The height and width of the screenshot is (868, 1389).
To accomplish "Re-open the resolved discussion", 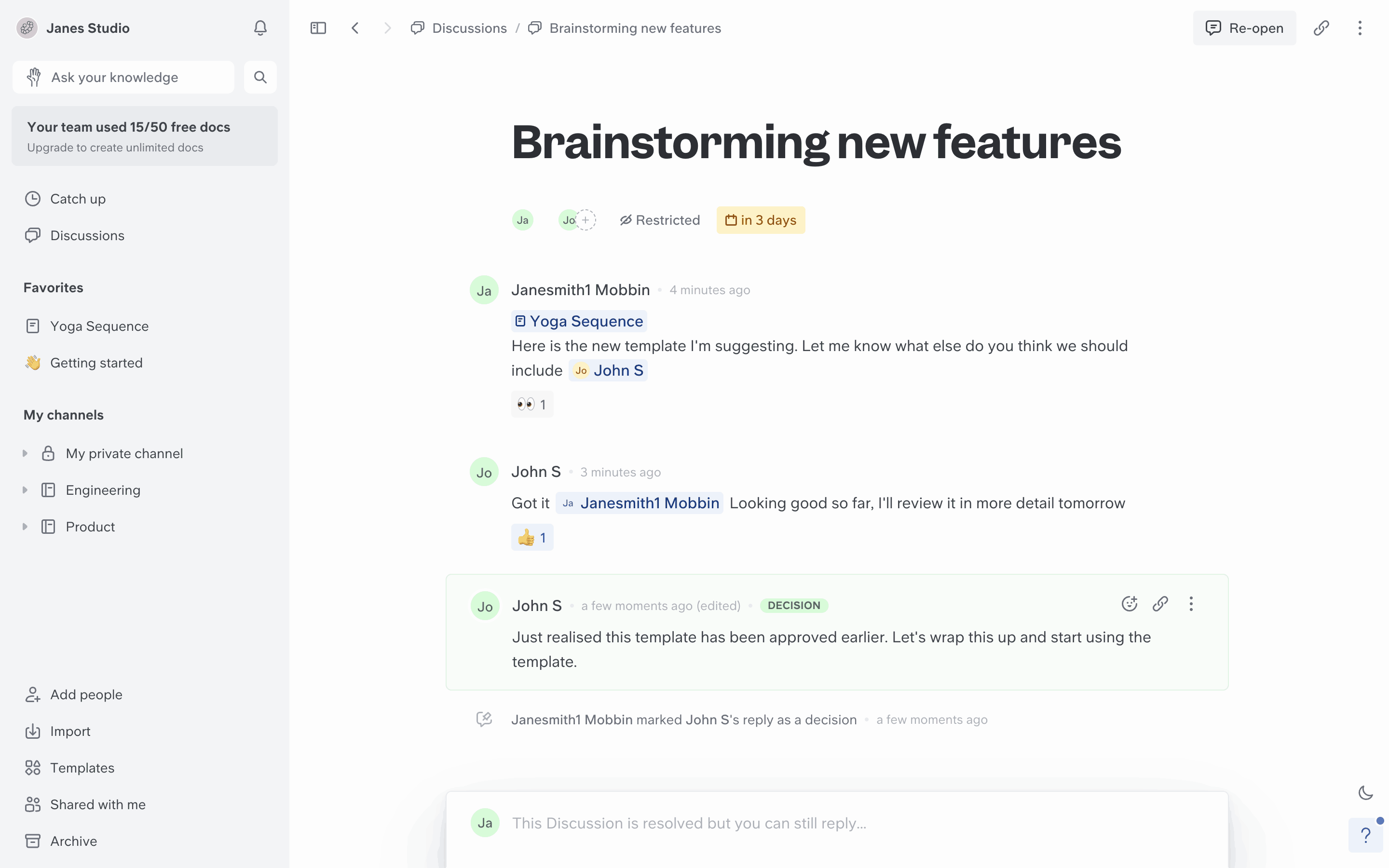I will (1244, 28).
